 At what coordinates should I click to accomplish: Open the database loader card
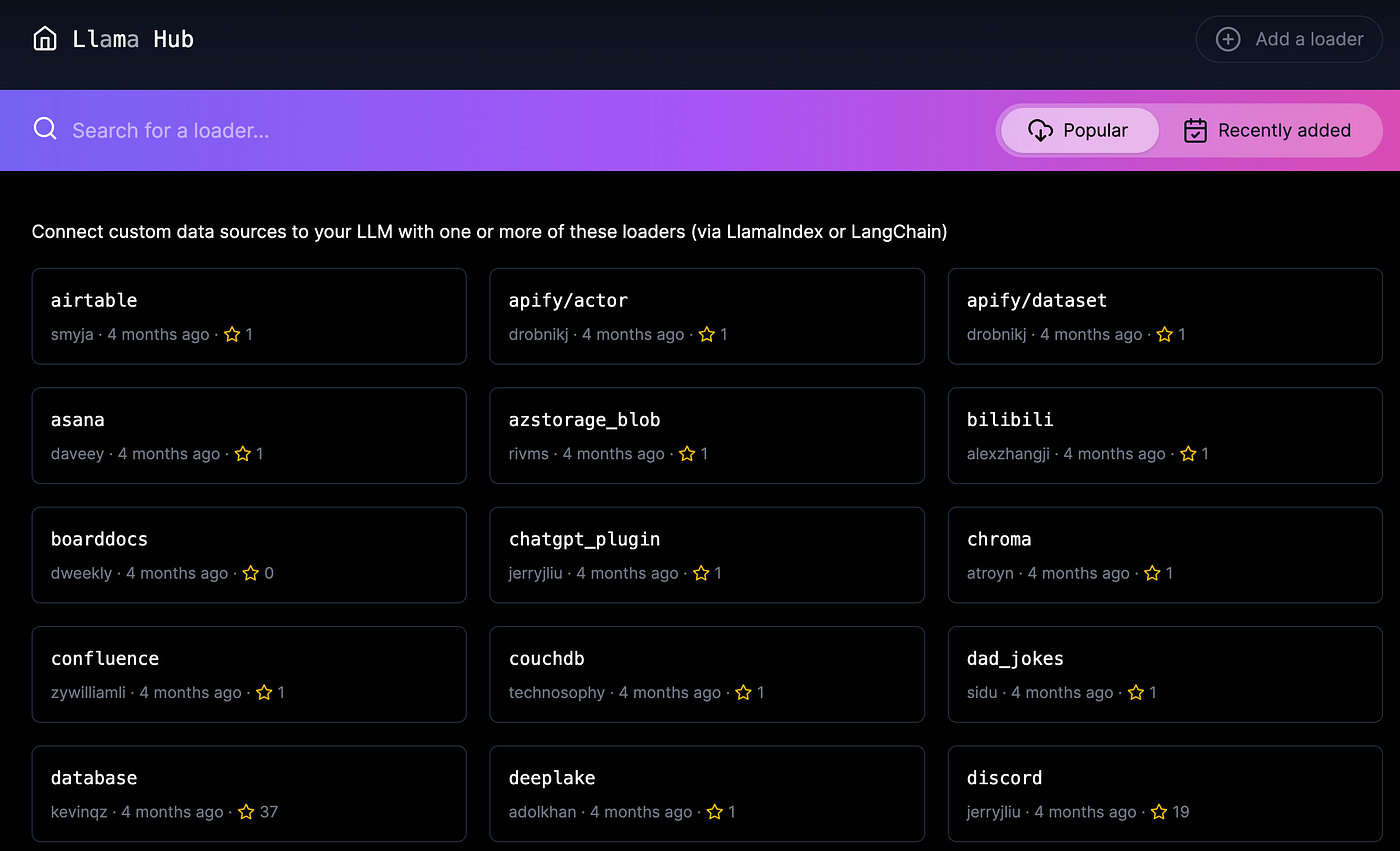[249, 794]
